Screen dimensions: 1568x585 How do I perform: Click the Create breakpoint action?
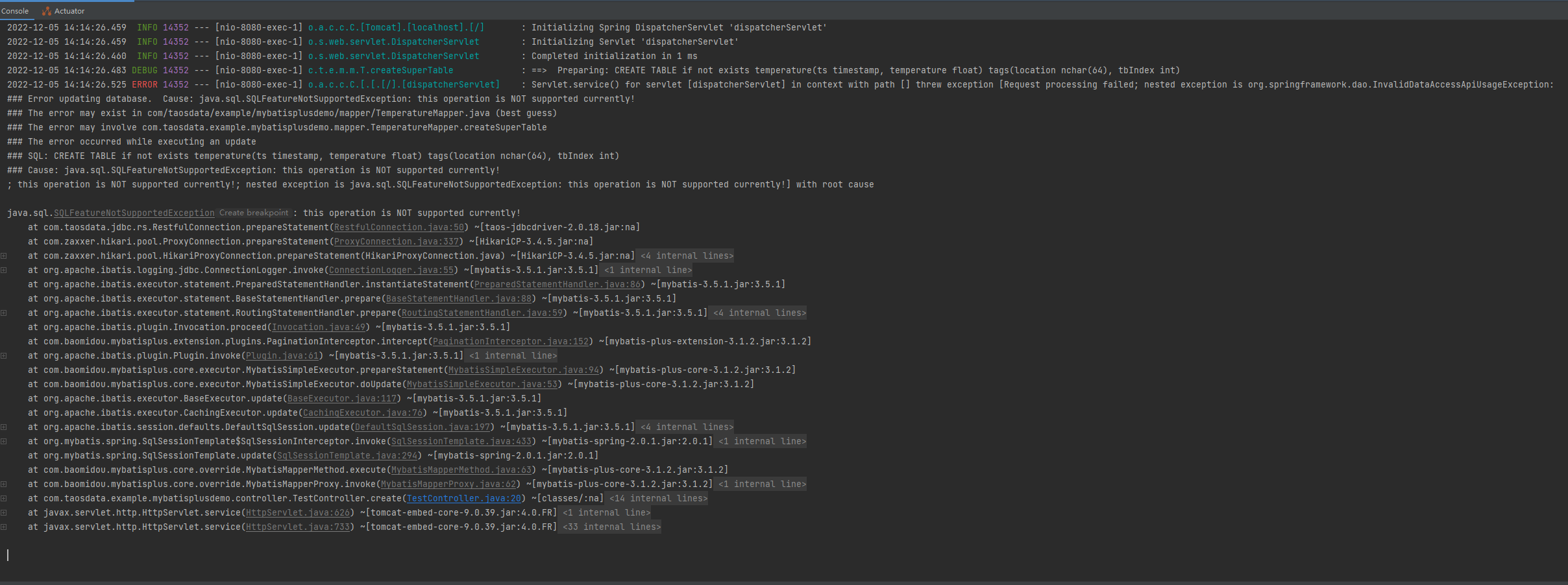[x=253, y=212]
